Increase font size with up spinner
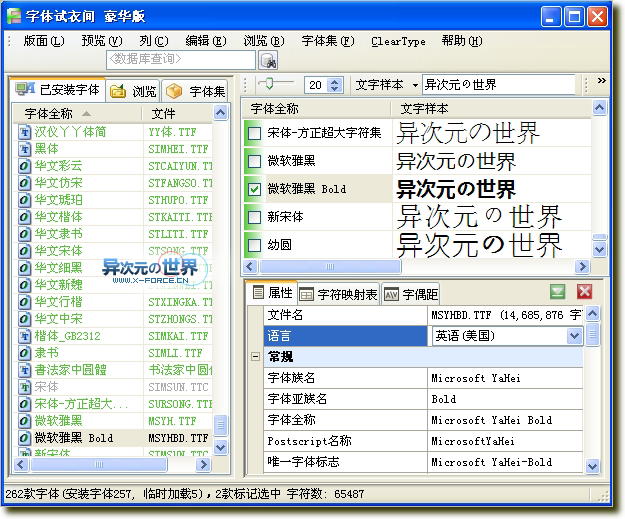The height and width of the screenshot is (519, 625). click(x=334, y=81)
